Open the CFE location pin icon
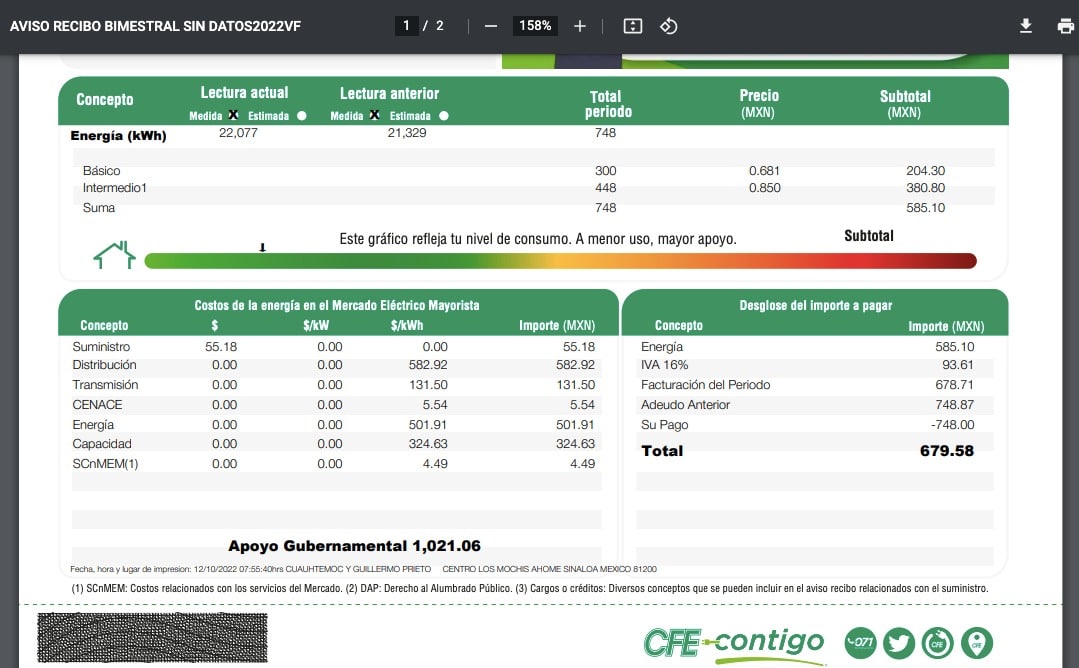Viewport: 1079px width, 668px height. [x=976, y=643]
